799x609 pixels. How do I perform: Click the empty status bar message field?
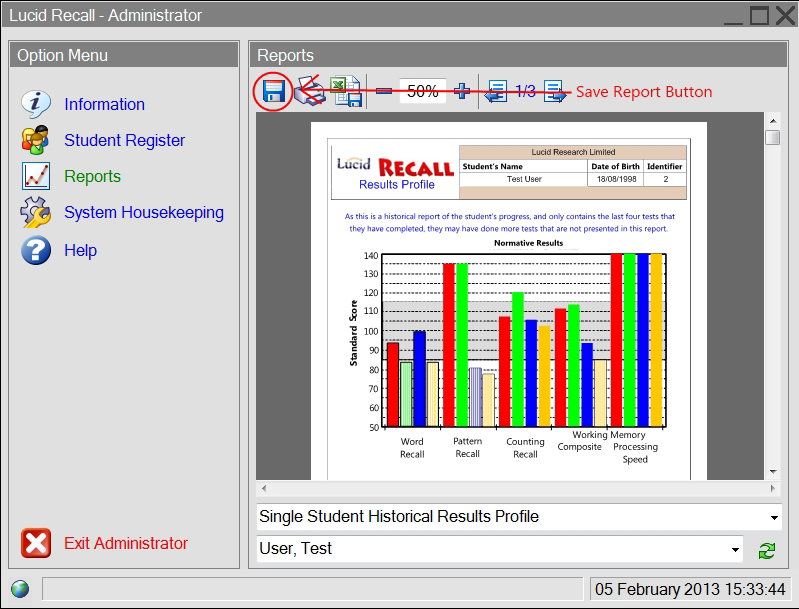(x=312, y=589)
